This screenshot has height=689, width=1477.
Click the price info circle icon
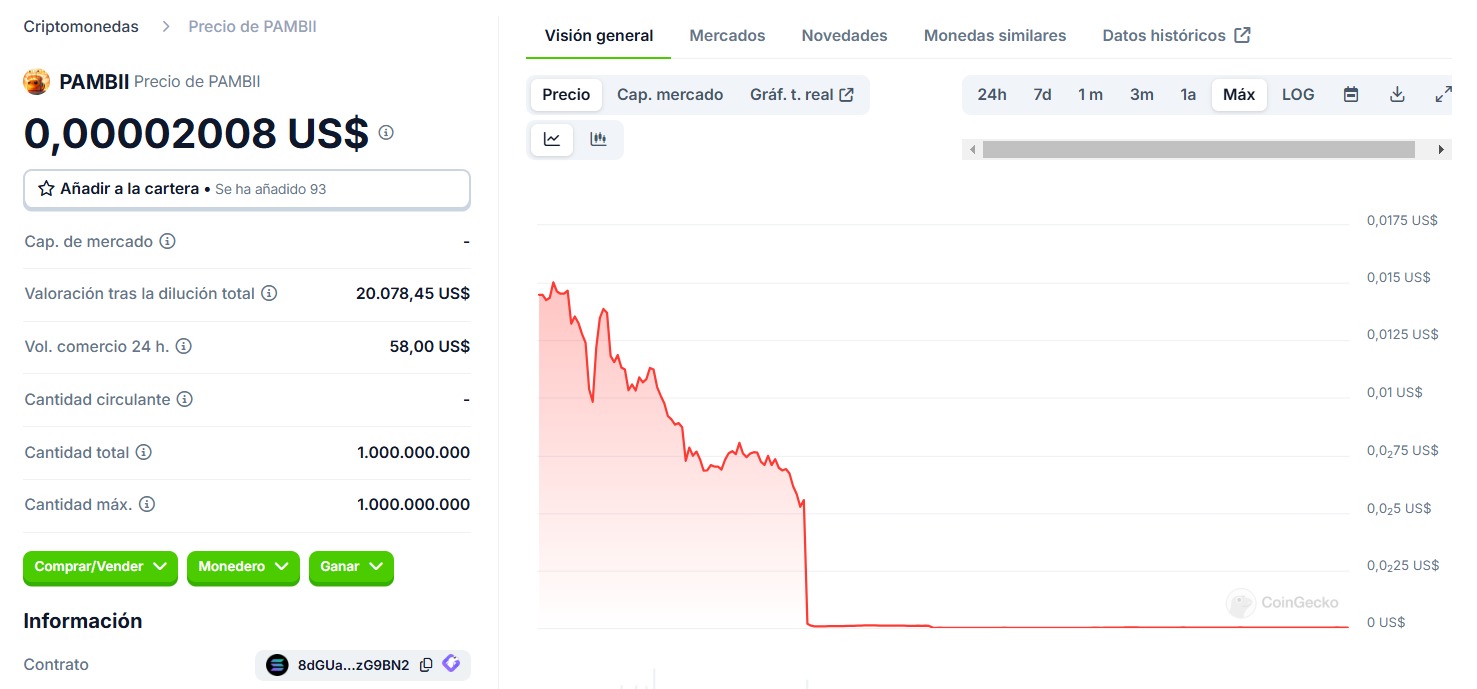386,132
